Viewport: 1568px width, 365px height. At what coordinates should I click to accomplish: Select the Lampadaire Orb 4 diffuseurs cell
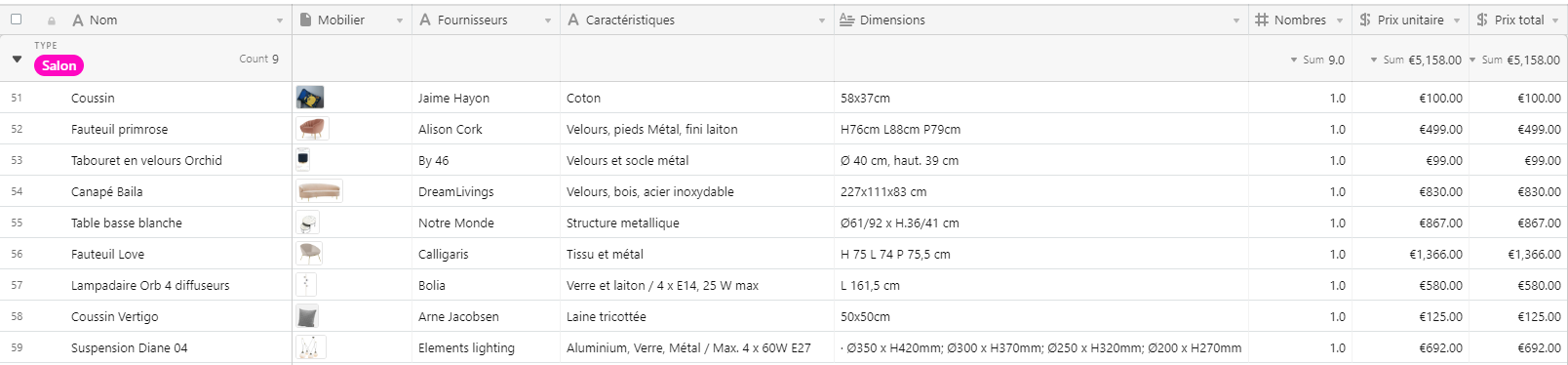point(150,285)
